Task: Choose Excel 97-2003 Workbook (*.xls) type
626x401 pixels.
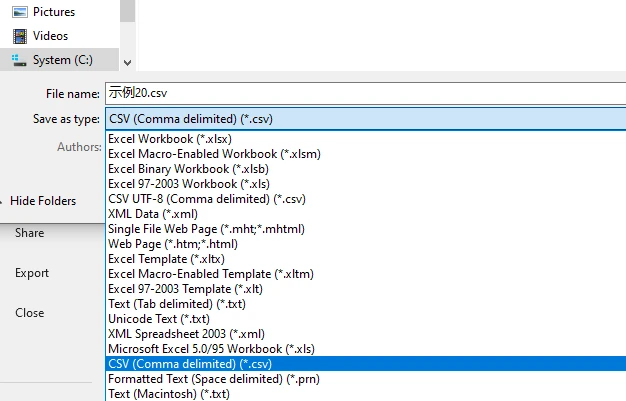Action: (x=366, y=184)
